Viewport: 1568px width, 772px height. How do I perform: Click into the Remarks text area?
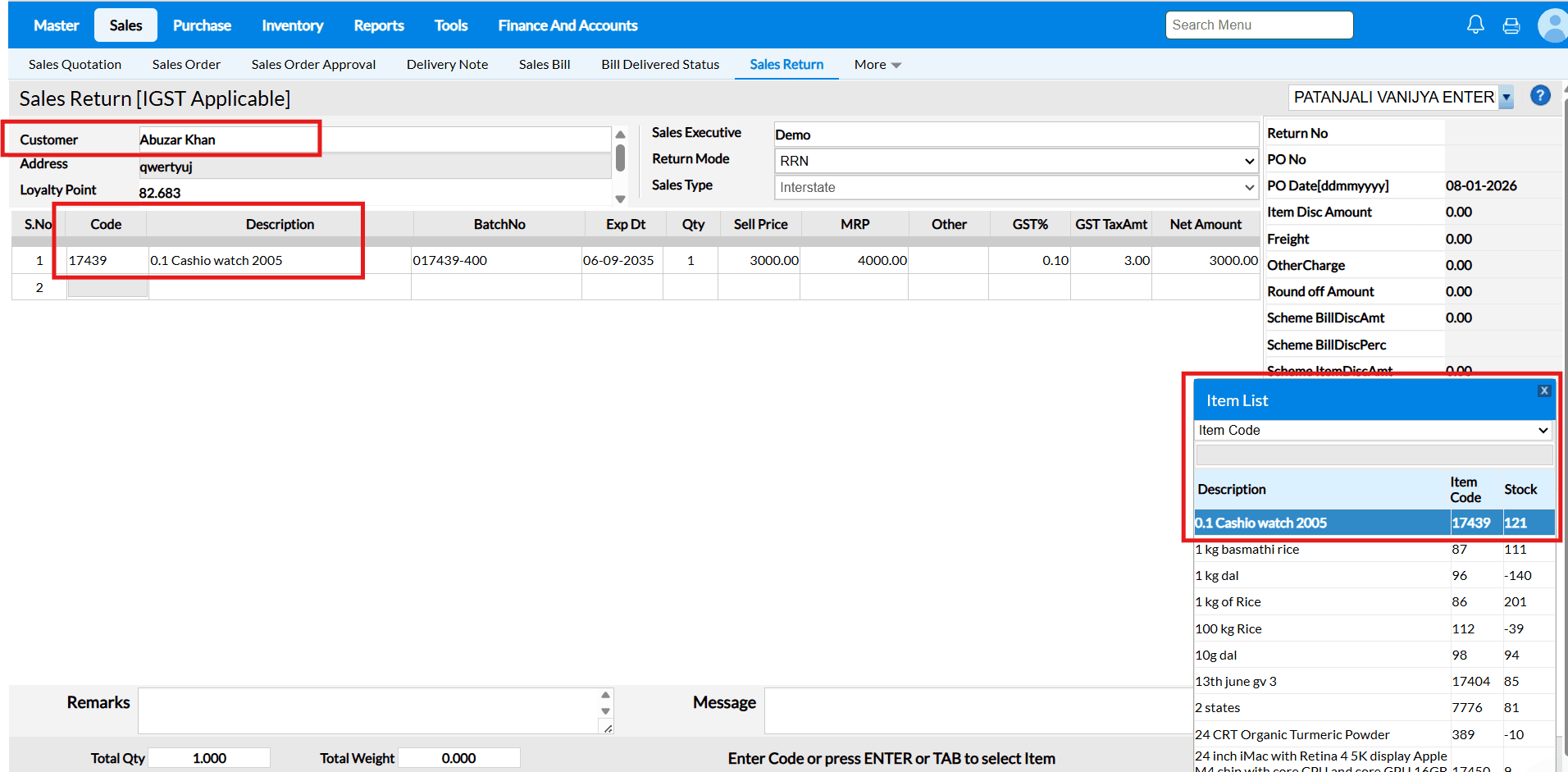point(369,710)
